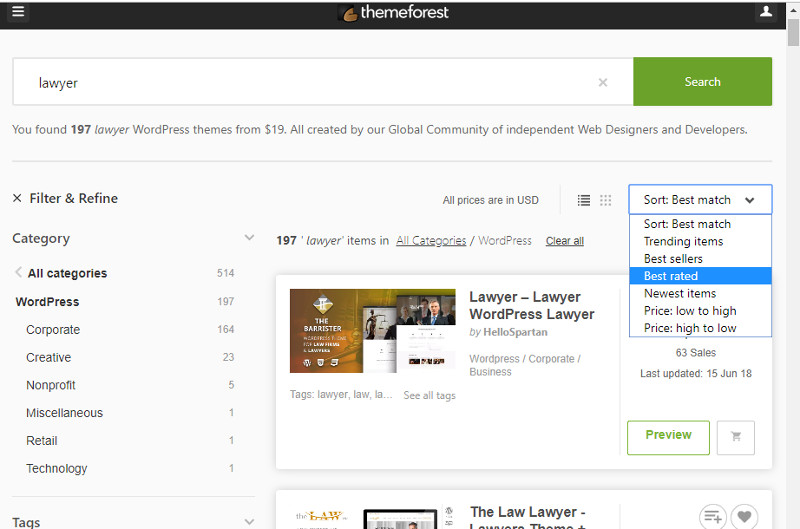Filter by Corporate category

[53, 330]
